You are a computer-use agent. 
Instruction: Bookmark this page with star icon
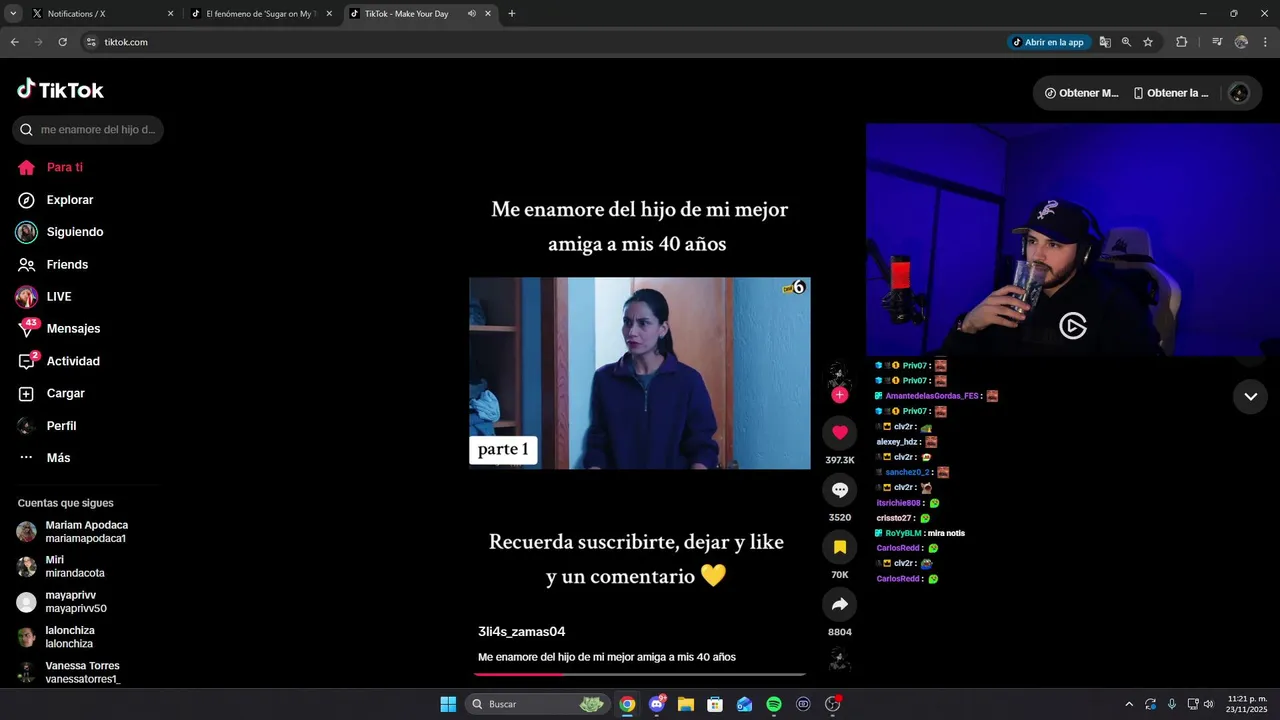(1148, 42)
